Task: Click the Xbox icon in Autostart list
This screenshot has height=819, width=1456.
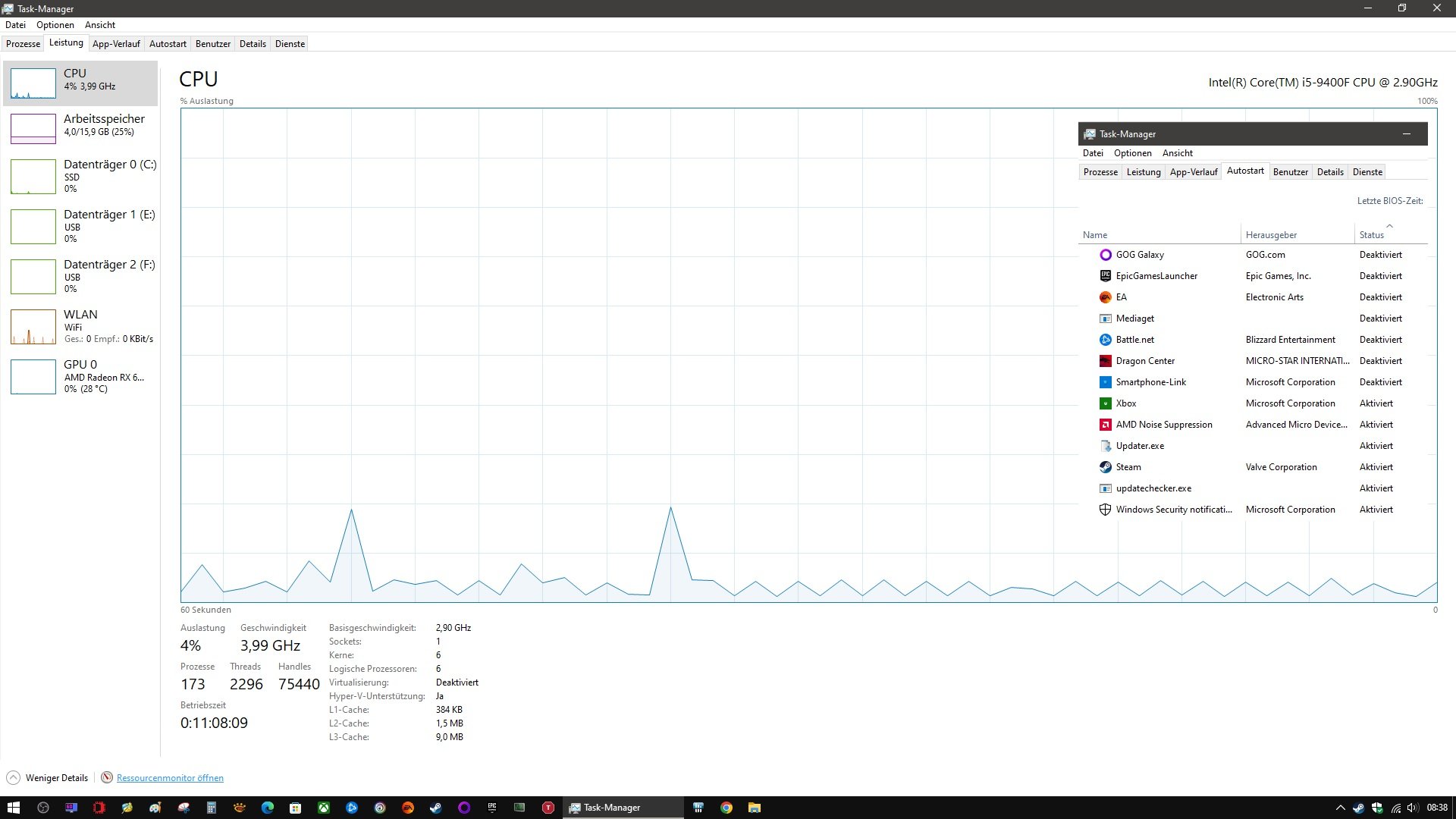Action: coord(1106,403)
